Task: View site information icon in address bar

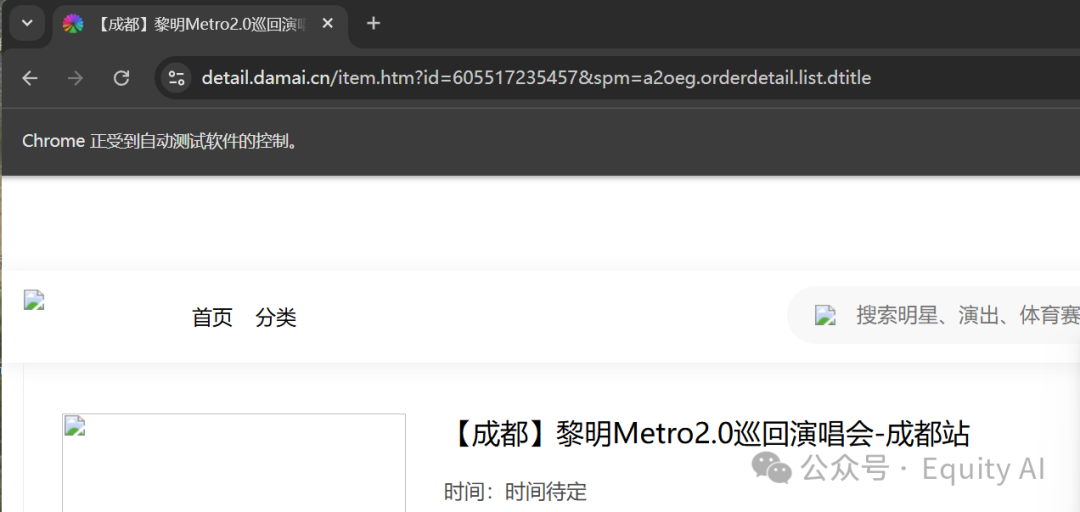Action: 176,78
